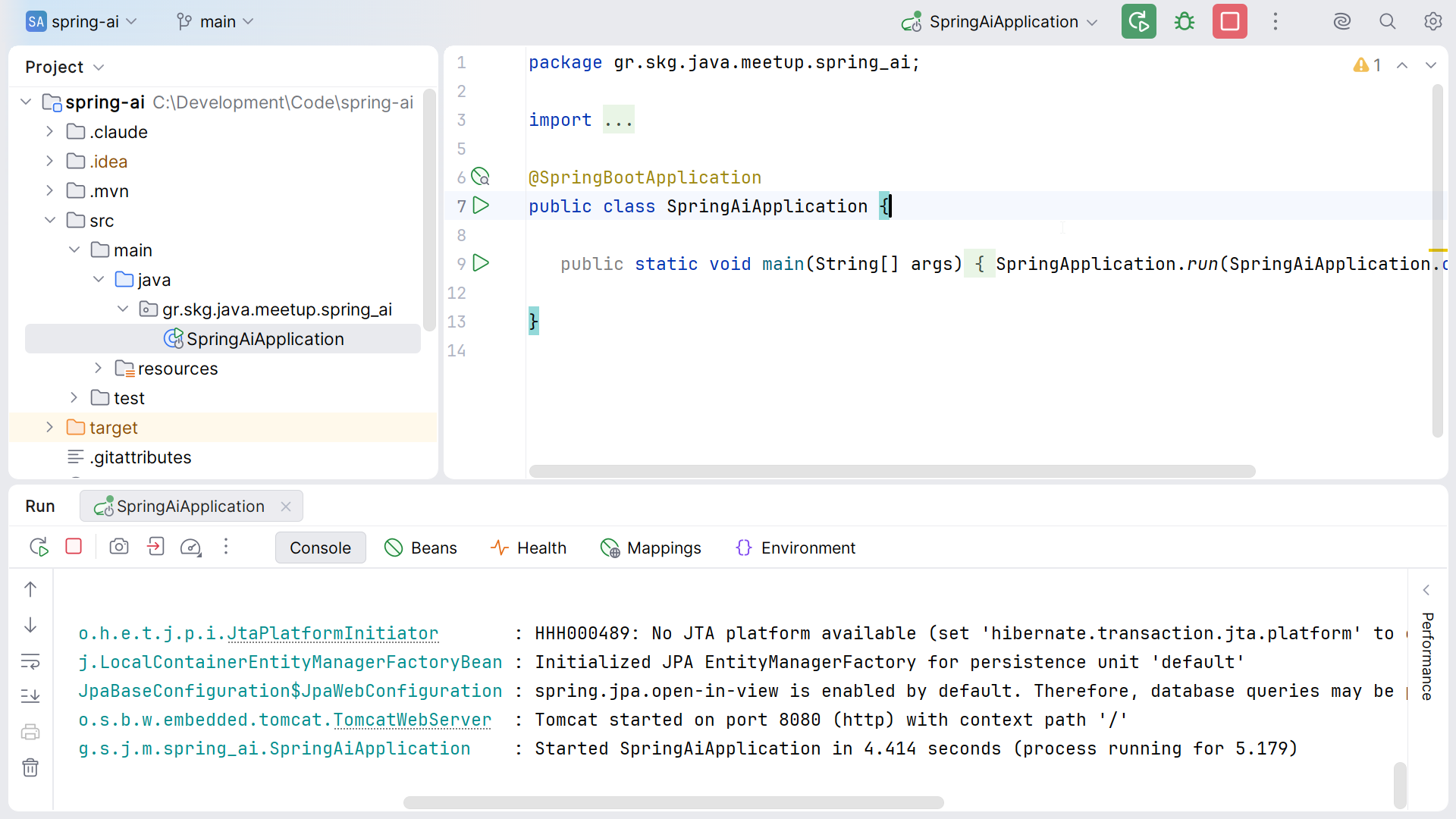The height and width of the screenshot is (819, 1456).
Task: Open the spring-ai project dropdown
Action: [x=81, y=21]
